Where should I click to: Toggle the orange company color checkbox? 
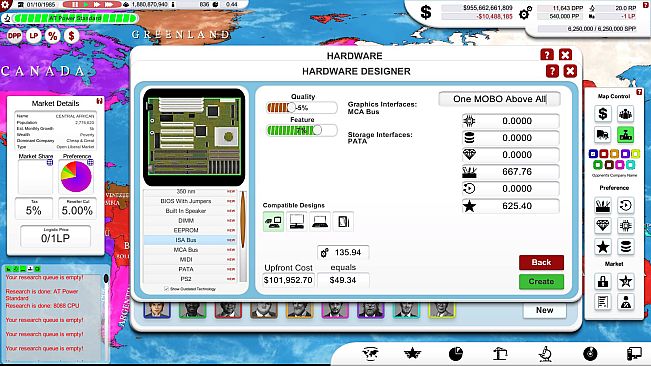coord(614,154)
